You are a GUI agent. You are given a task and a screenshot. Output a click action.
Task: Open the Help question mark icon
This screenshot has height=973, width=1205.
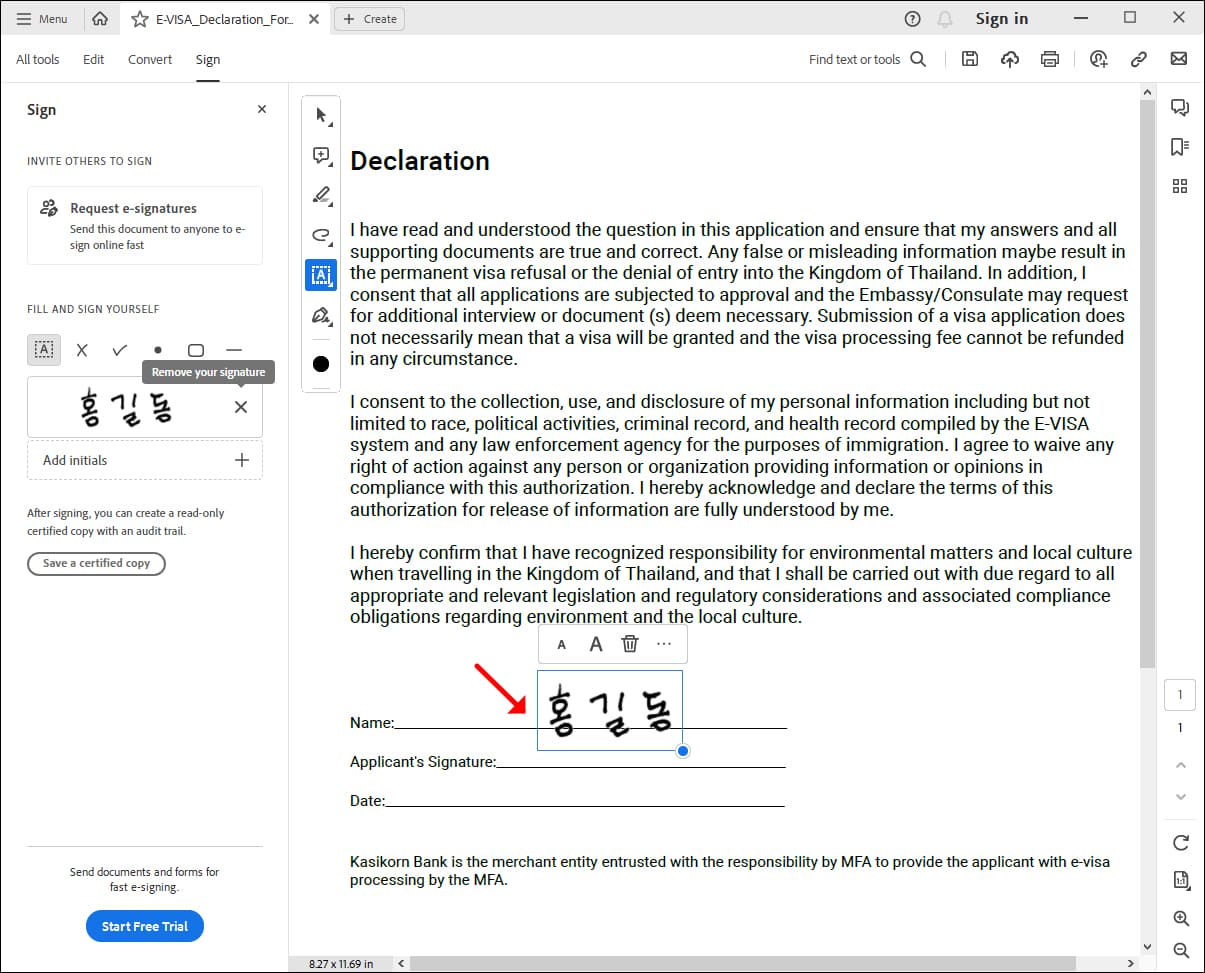tap(912, 19)
